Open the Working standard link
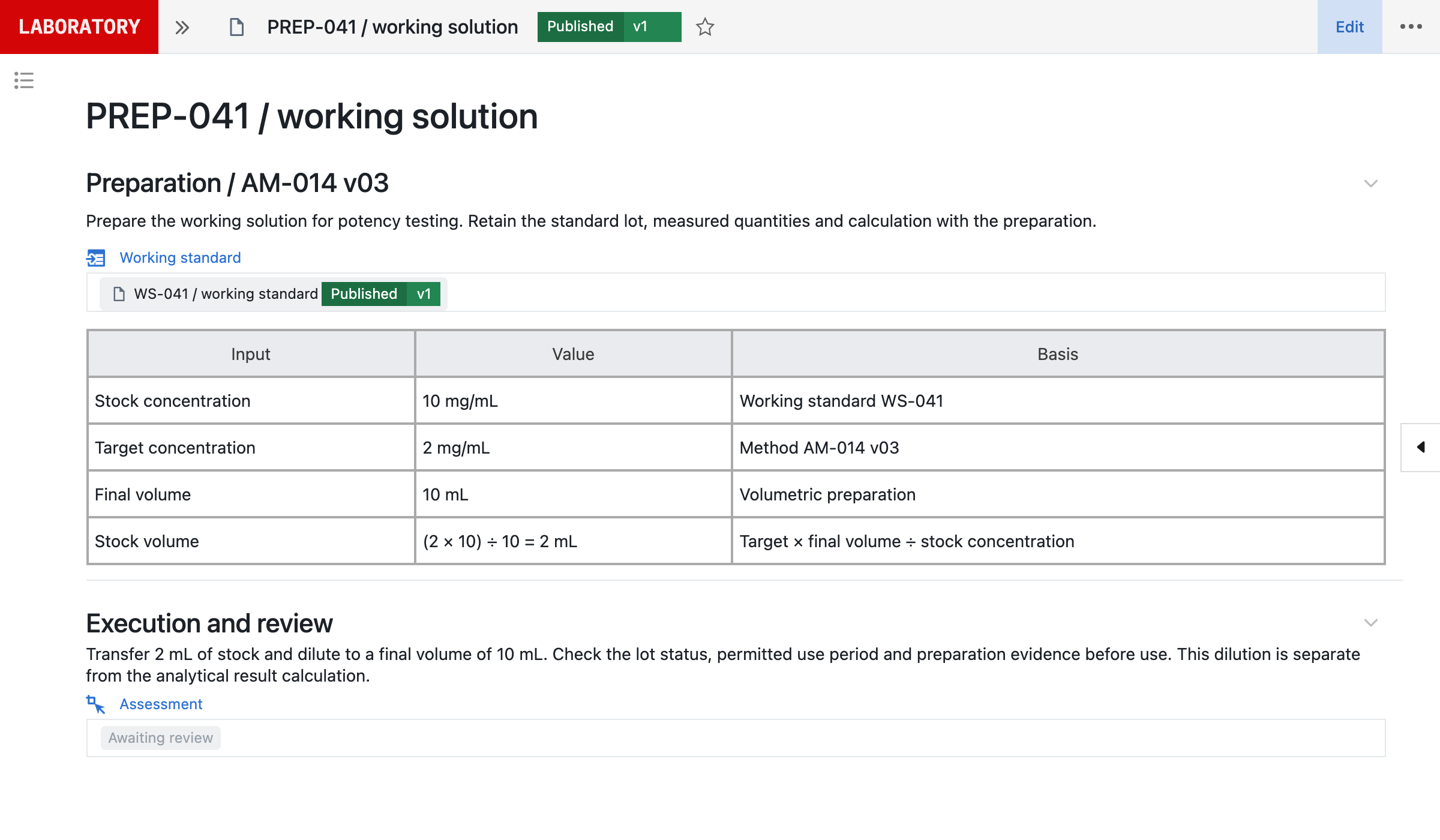The width and height of the screenshot is (1440, 840). pyautogui.click(x=180, y=258)
